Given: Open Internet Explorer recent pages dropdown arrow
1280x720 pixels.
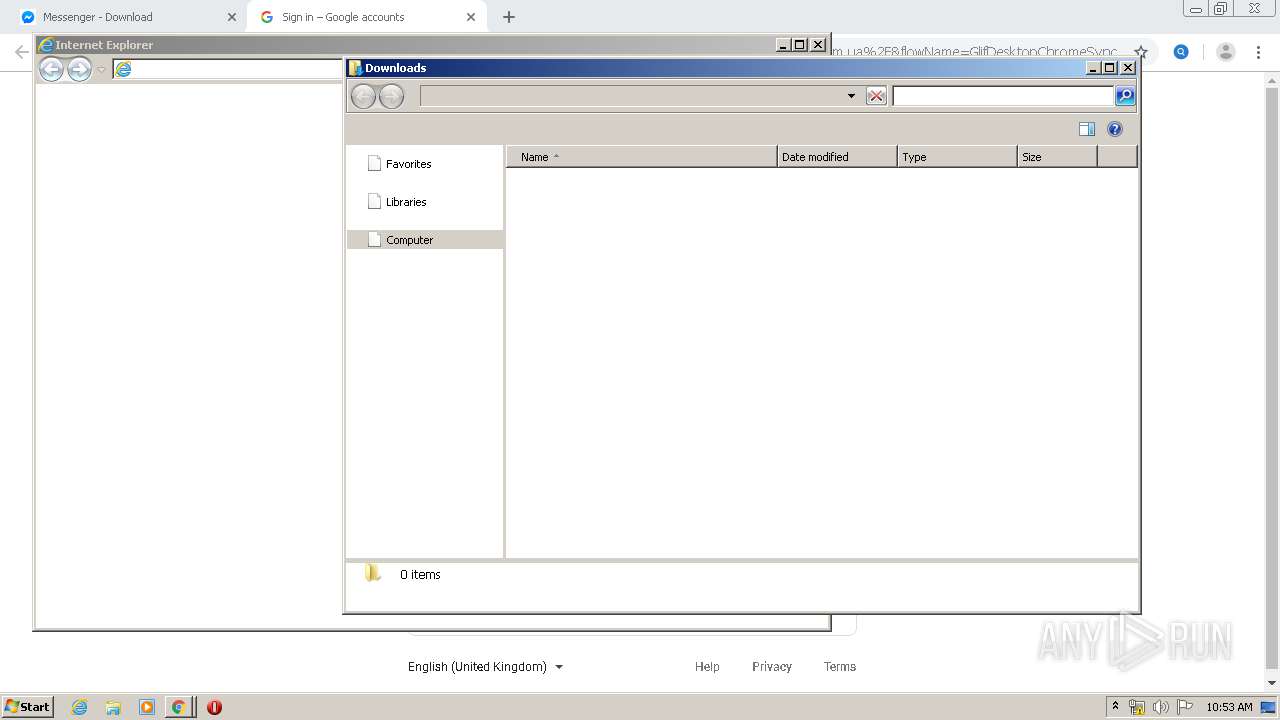Looking at the screenshot, I should [x=101, y=70].
